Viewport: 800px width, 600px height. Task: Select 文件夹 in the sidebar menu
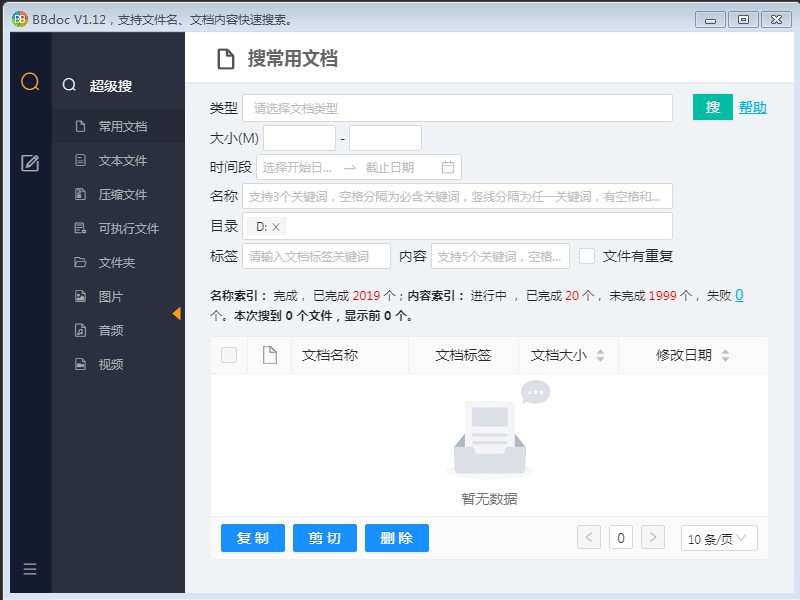pos(118,262)
